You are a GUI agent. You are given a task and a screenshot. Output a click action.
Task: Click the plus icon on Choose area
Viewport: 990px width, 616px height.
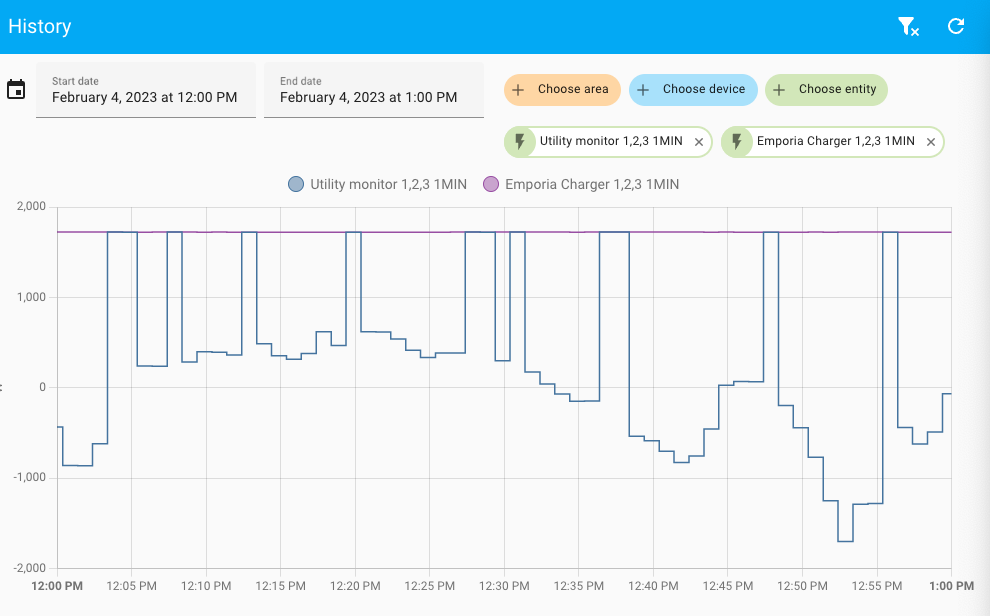click(x=518, y=89)
